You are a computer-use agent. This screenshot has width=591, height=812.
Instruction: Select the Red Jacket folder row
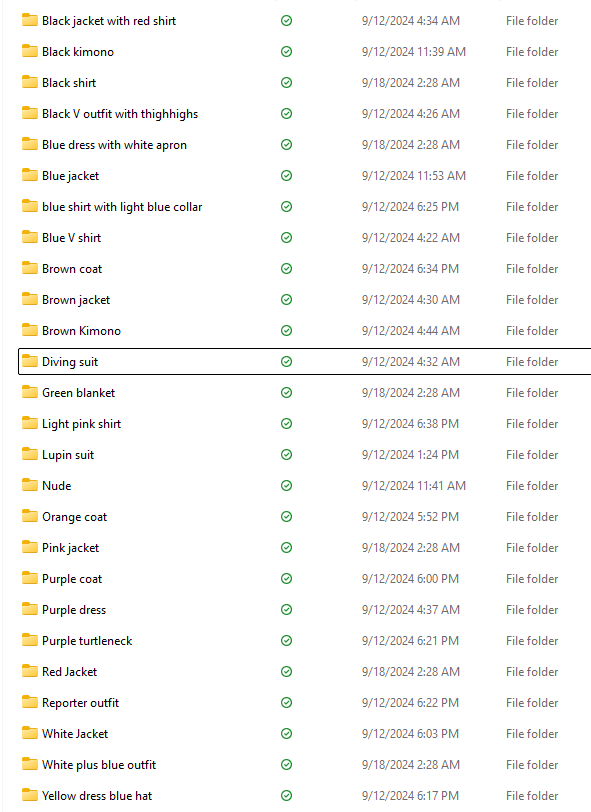[x=305, y=672]
